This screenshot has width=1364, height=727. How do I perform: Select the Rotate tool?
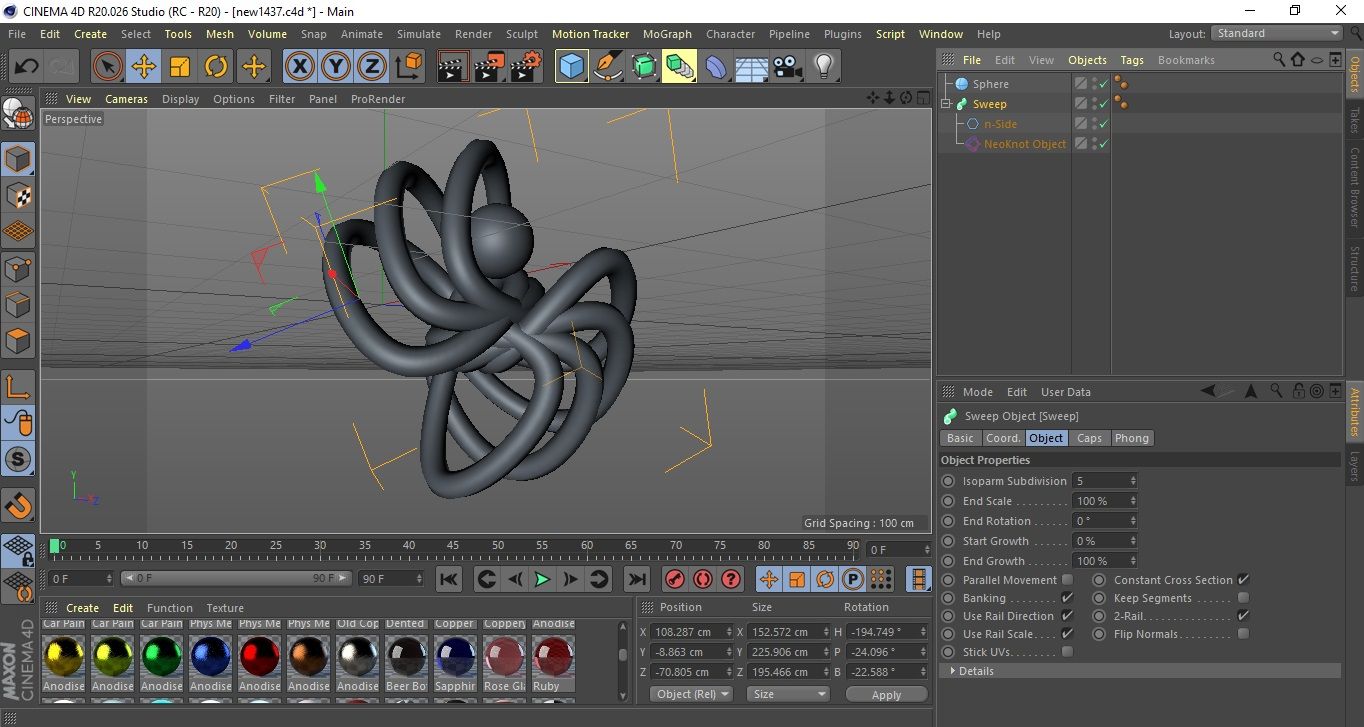pos(216,67)
